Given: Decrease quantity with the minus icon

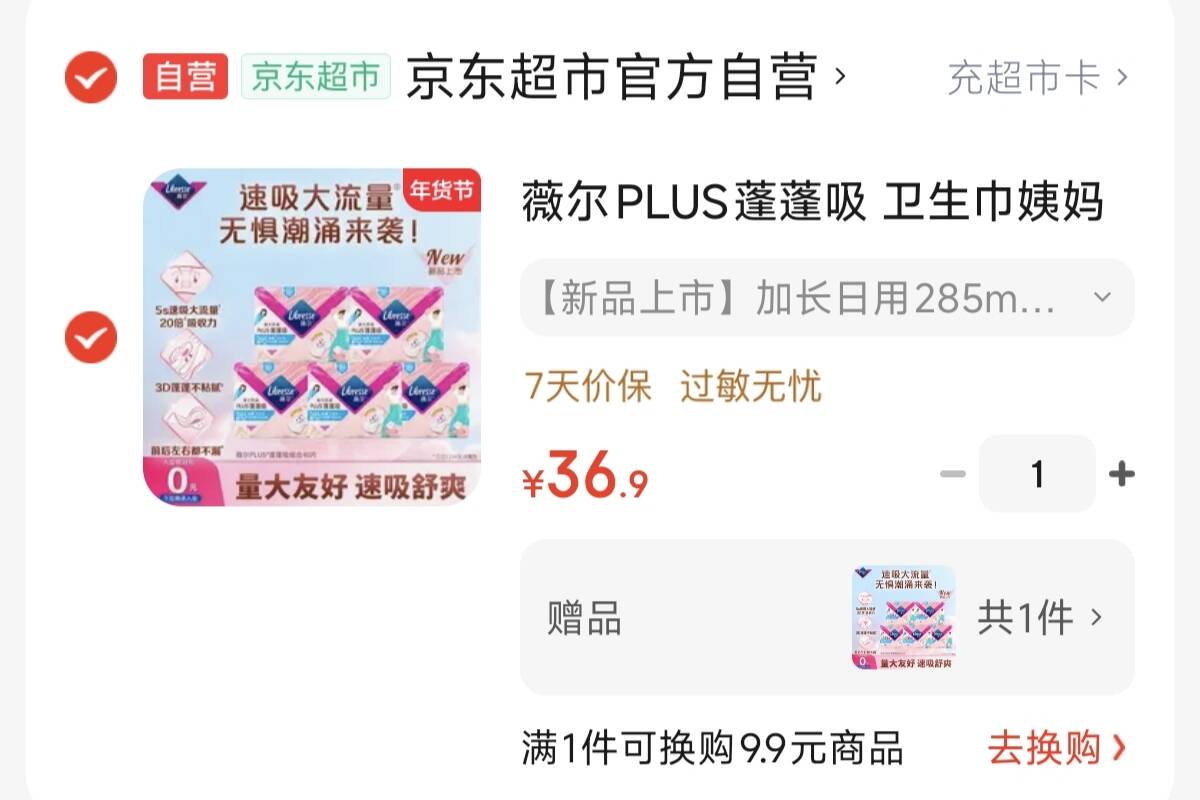Looking at the screenshot, I should [953, 473].
